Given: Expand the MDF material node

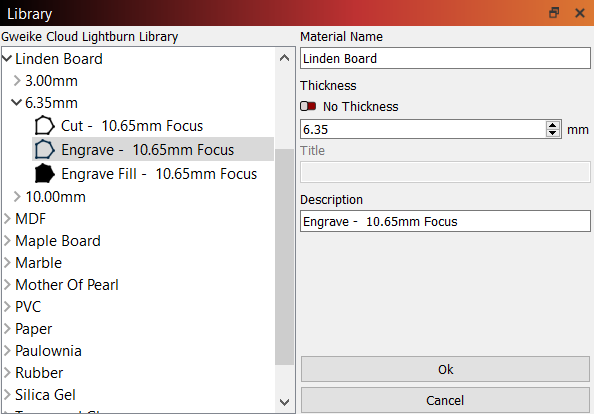Looking at the screenshot, I should (7, 219).
